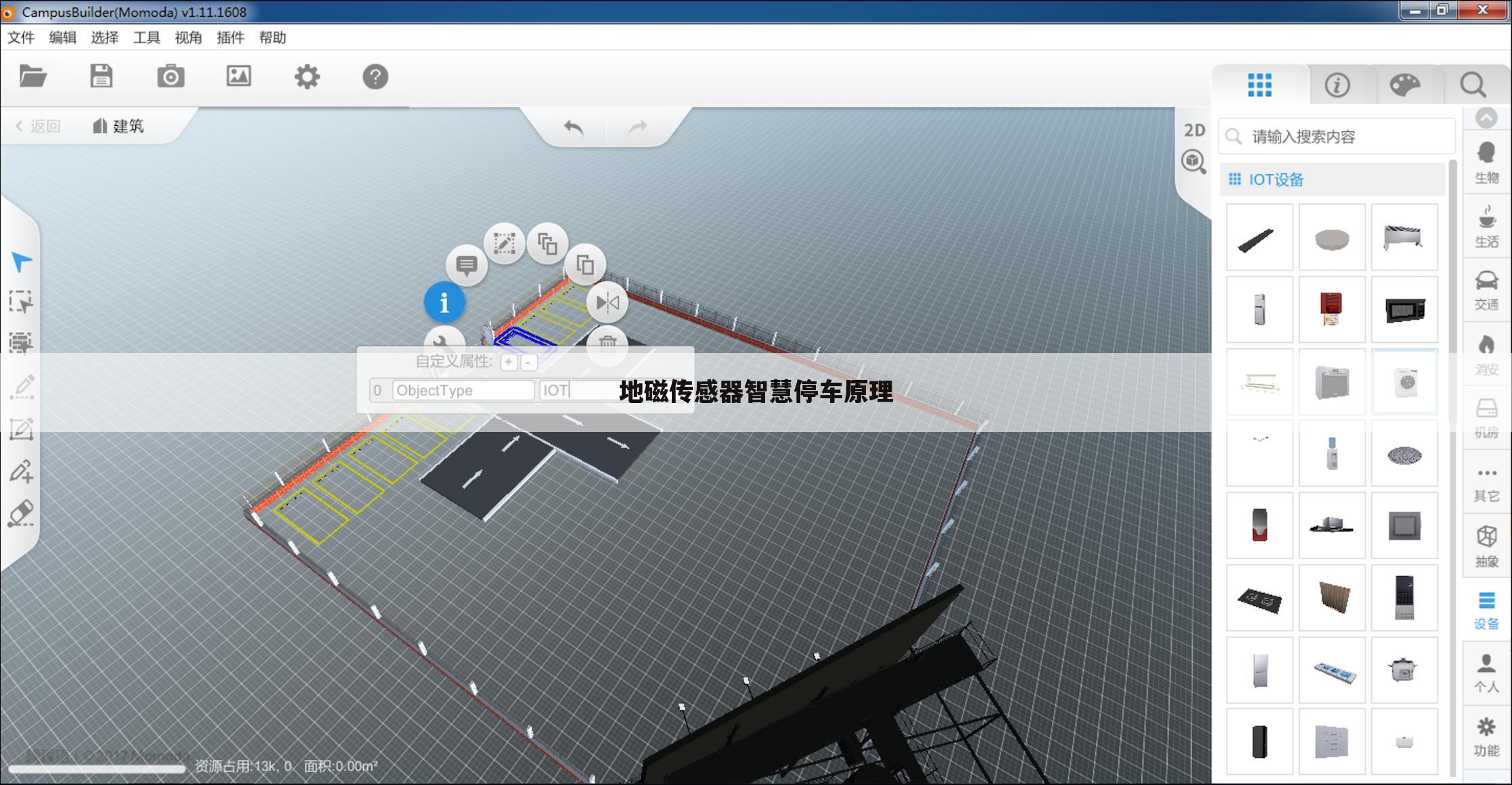Select the IOT设备 category header
The width and height of the screenshot is (1512, 785).
pyautogui.click(x=1332, y=179)
